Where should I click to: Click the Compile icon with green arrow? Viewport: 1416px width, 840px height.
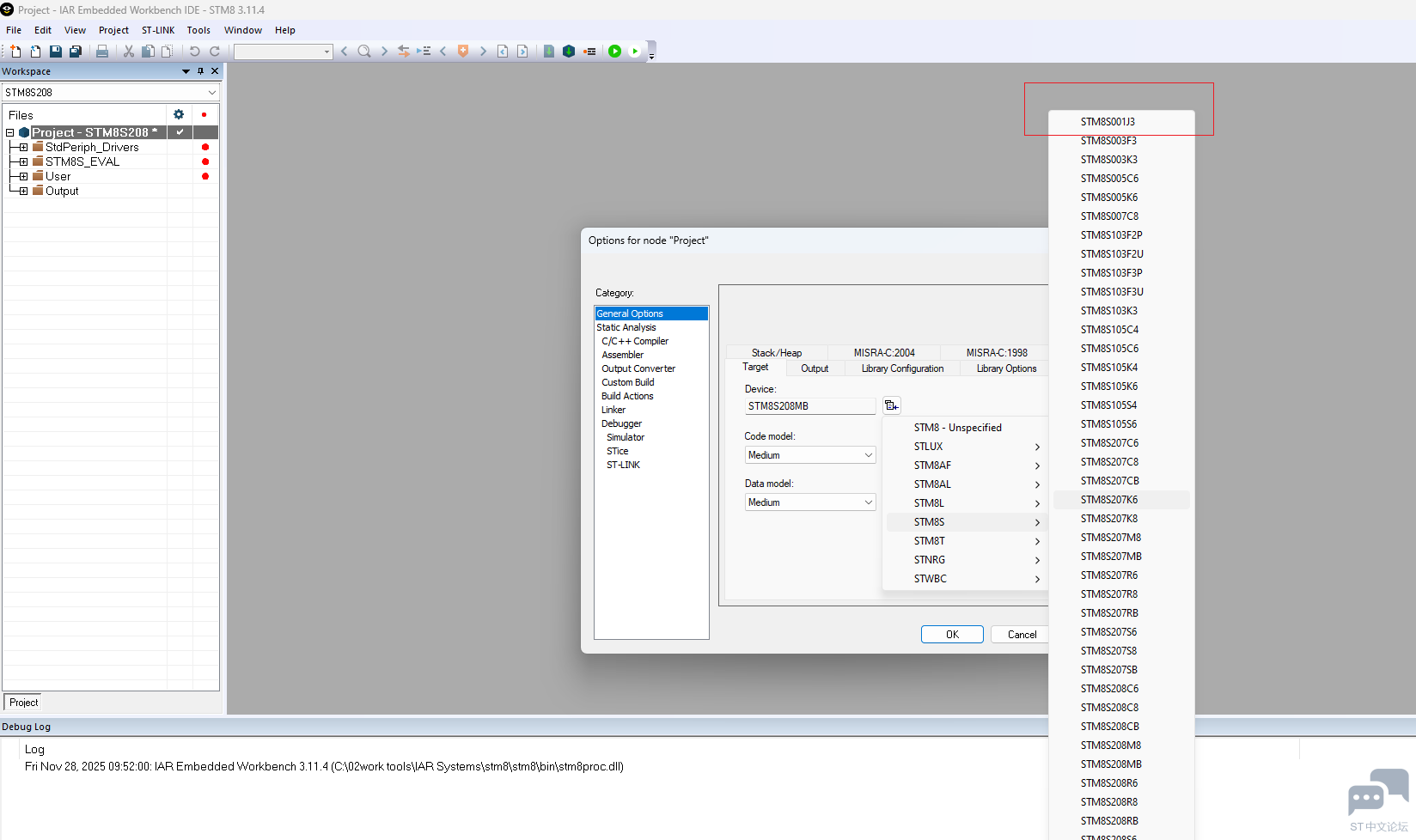pos(549,52)
